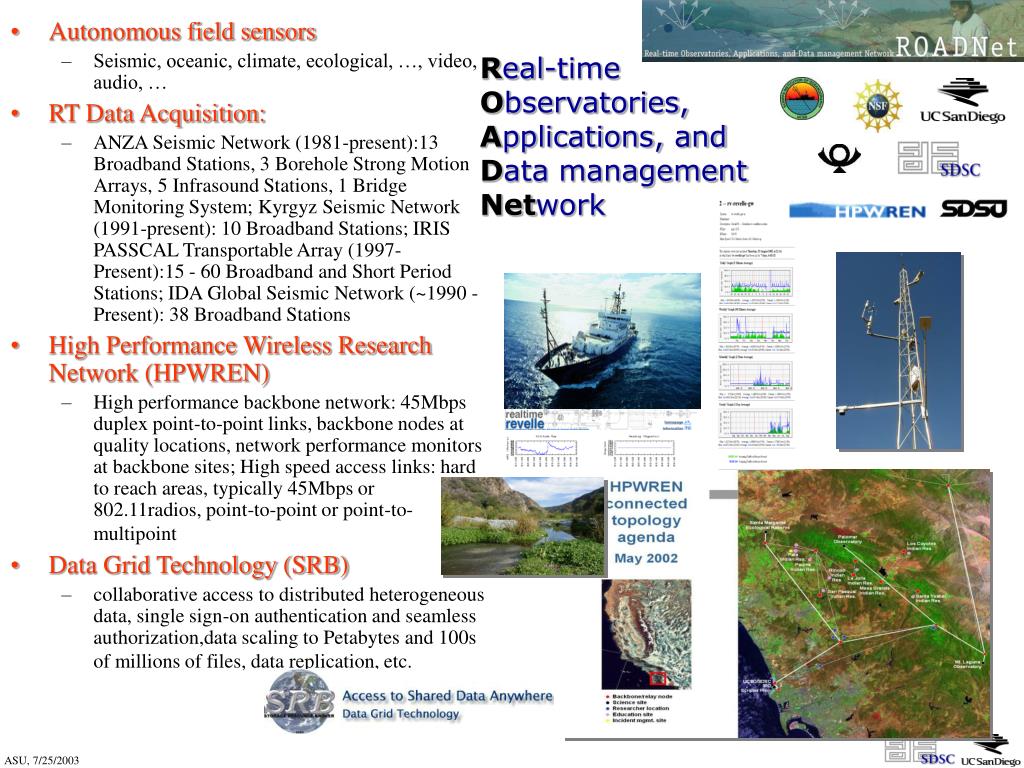Viewport: 1024px width, 768px height.
Task: Click the 'High performance backbone network' paragraph
Action: tap(287, 468)
